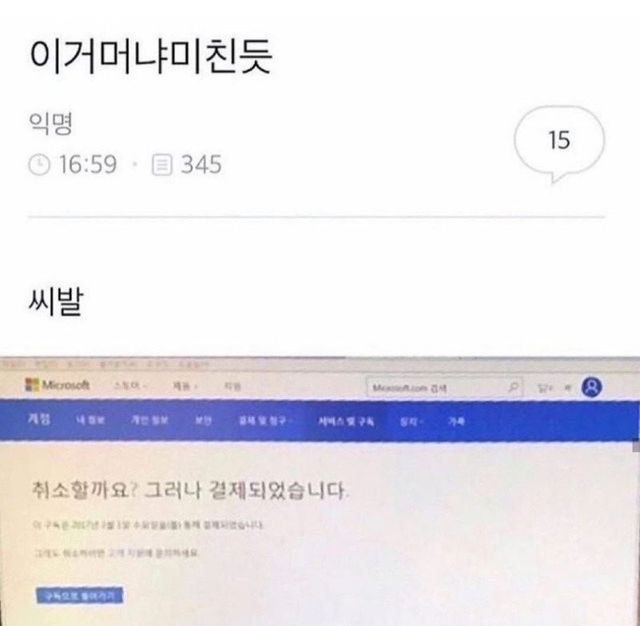The image size is (640, 626).
Task: Expand the 제품 menu
Action: [x=185, y=386]
